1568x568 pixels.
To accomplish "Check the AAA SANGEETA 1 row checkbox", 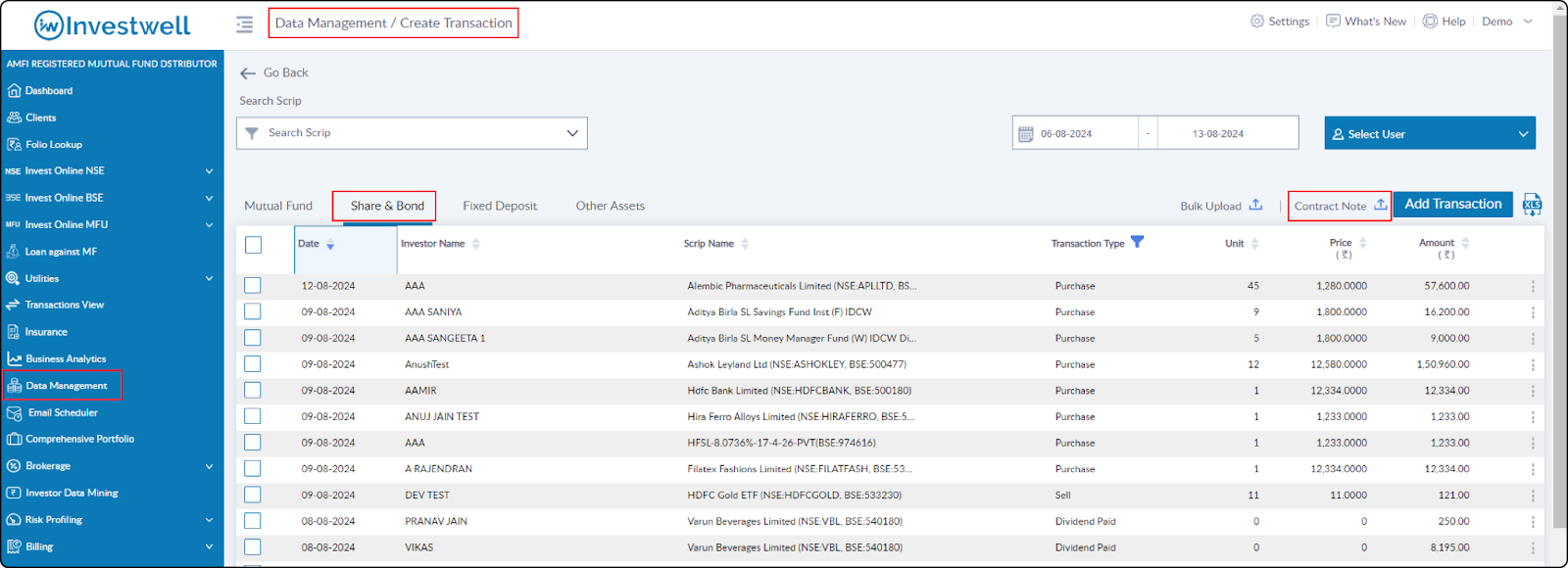I will tap(253, 338).
